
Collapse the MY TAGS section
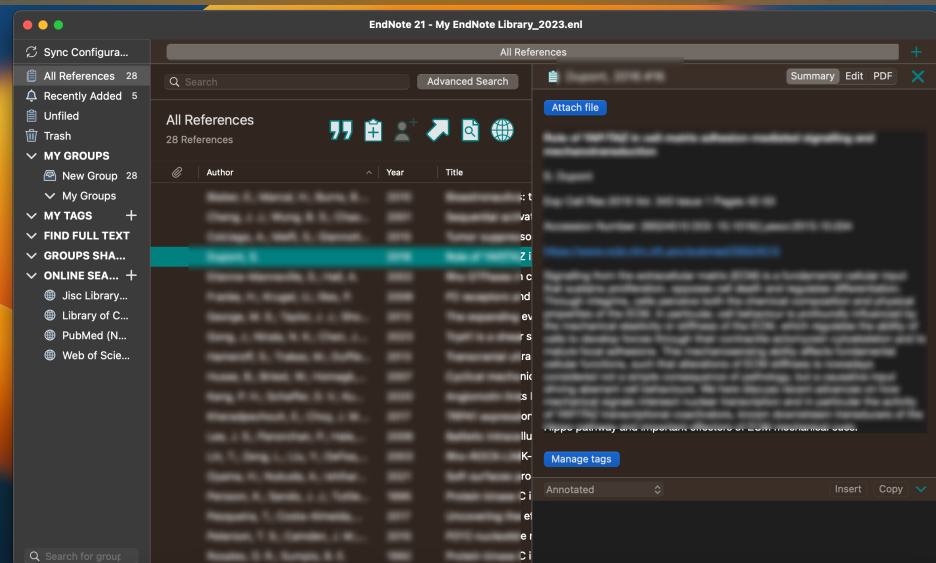coord(32,216)
